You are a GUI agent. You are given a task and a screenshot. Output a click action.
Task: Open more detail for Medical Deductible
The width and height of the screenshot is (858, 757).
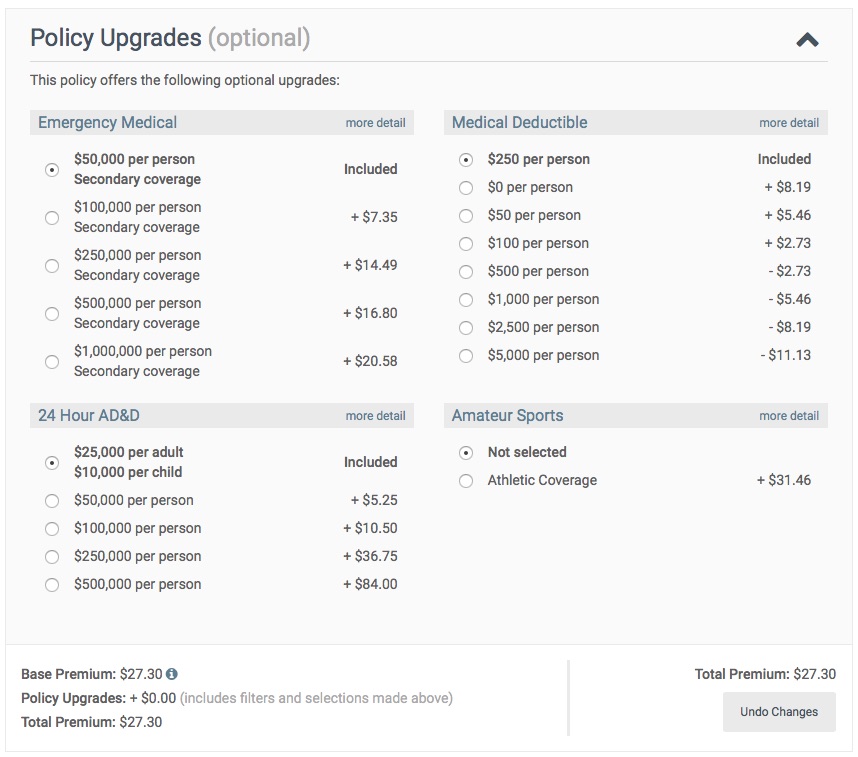pyautogui.click(x=789, y=123)
